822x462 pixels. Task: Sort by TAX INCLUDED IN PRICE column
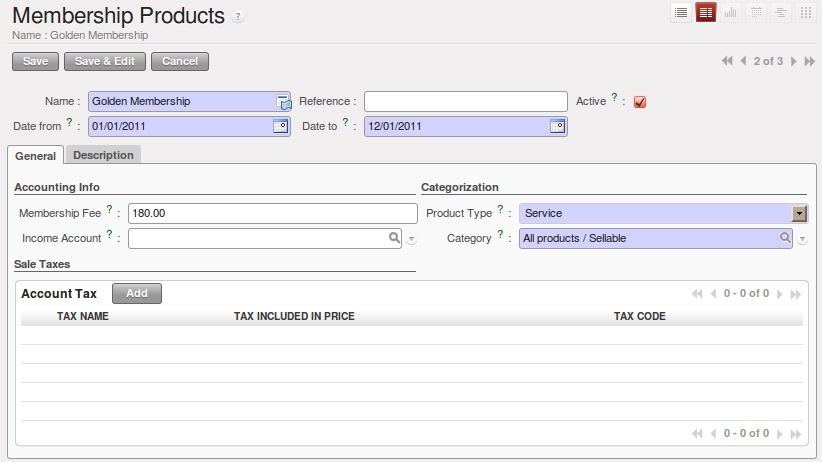(x=294, y=316)
